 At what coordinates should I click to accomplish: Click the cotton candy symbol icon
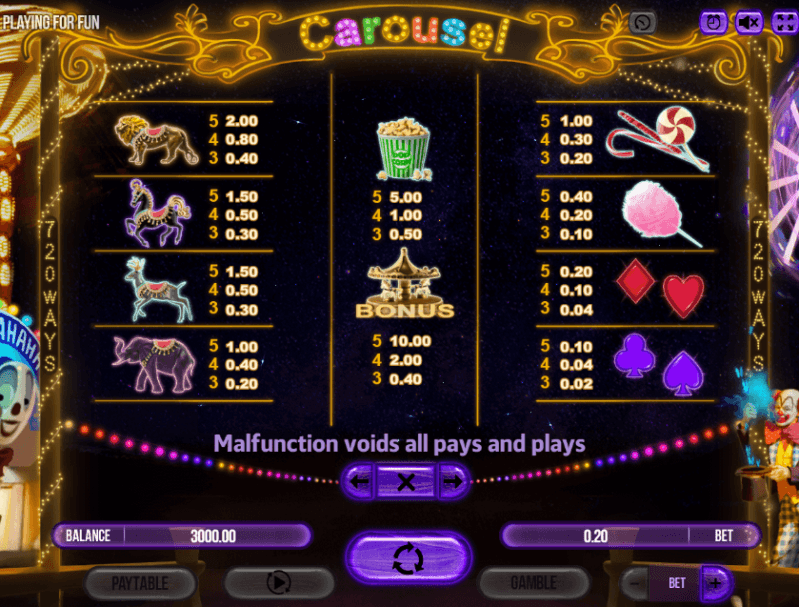tap(660, 213)
